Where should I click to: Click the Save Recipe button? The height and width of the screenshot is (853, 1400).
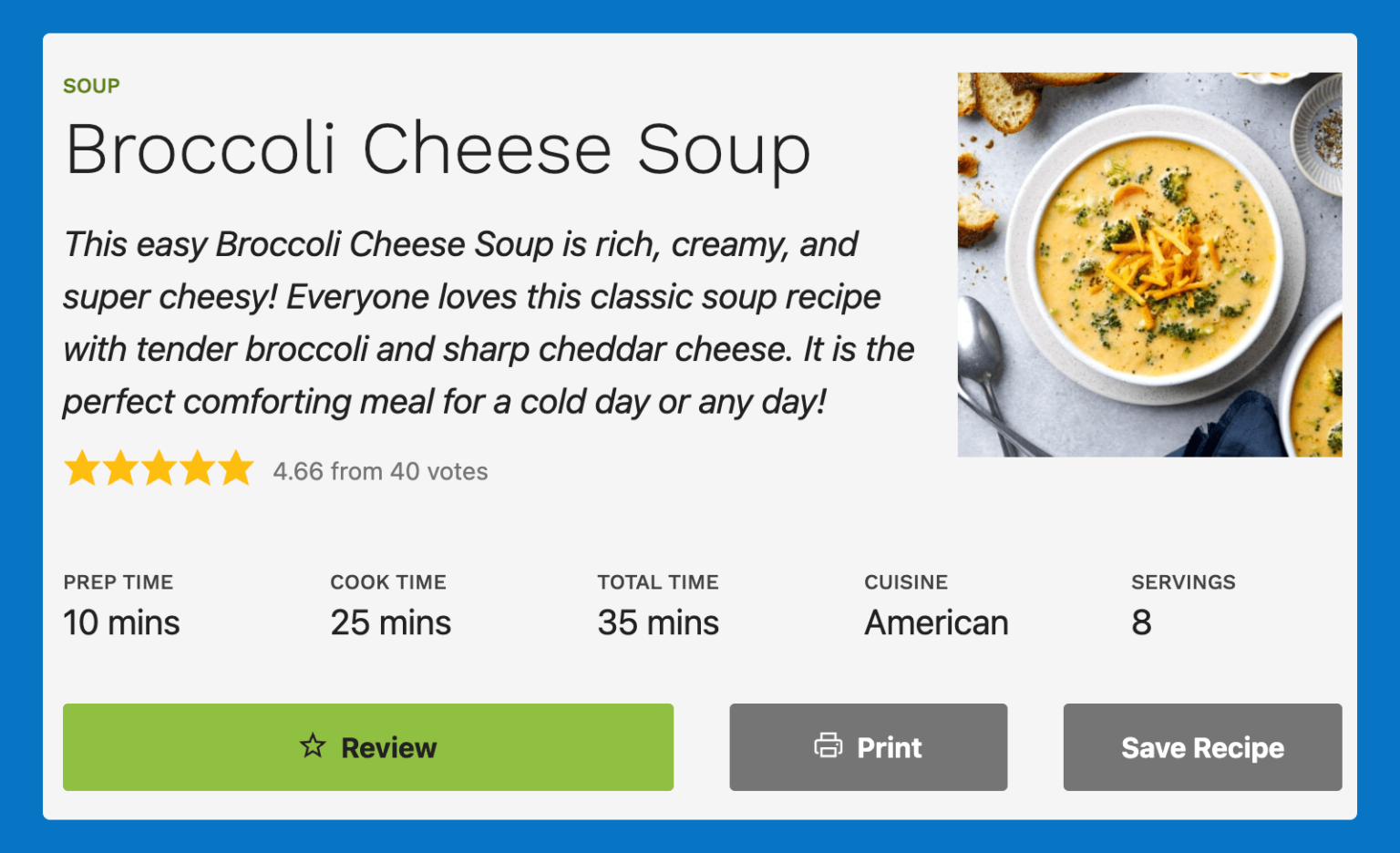(1201, 746)
